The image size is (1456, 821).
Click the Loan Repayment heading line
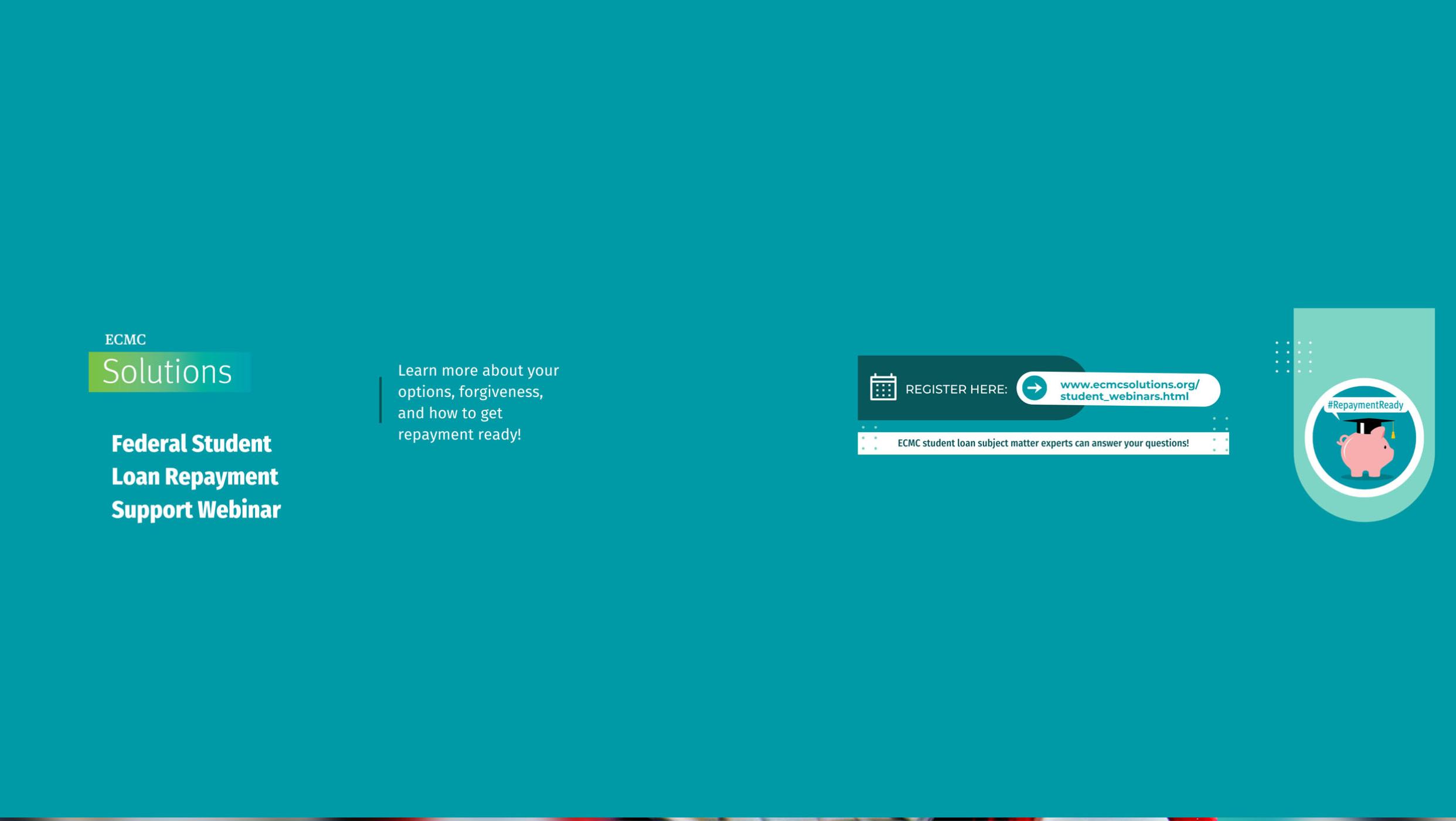click(195, 477)
